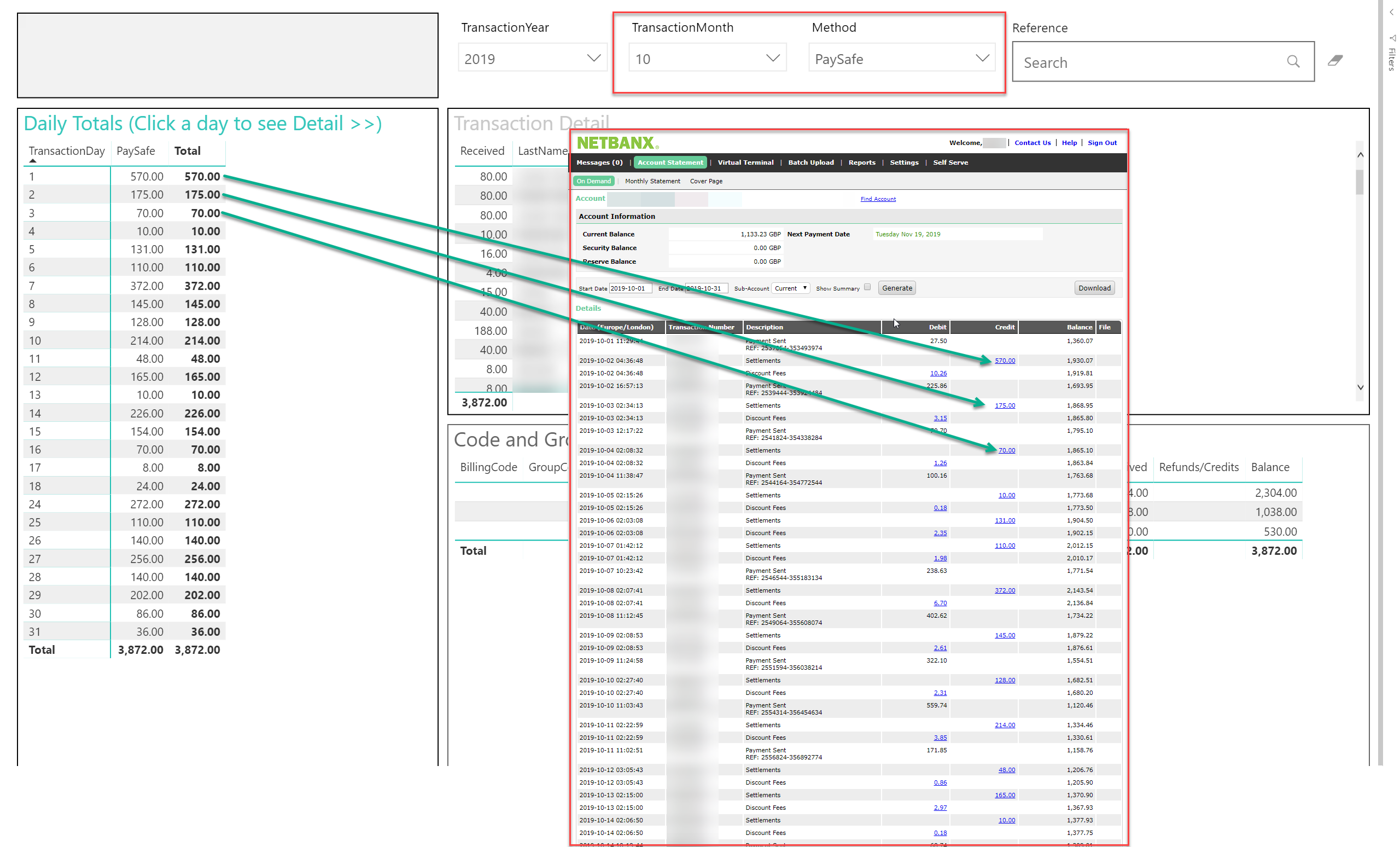Image resolution: width=1400 pixels, height=847 pixels.
Task: Click the Credit column header in statement
Action: 1005,327
